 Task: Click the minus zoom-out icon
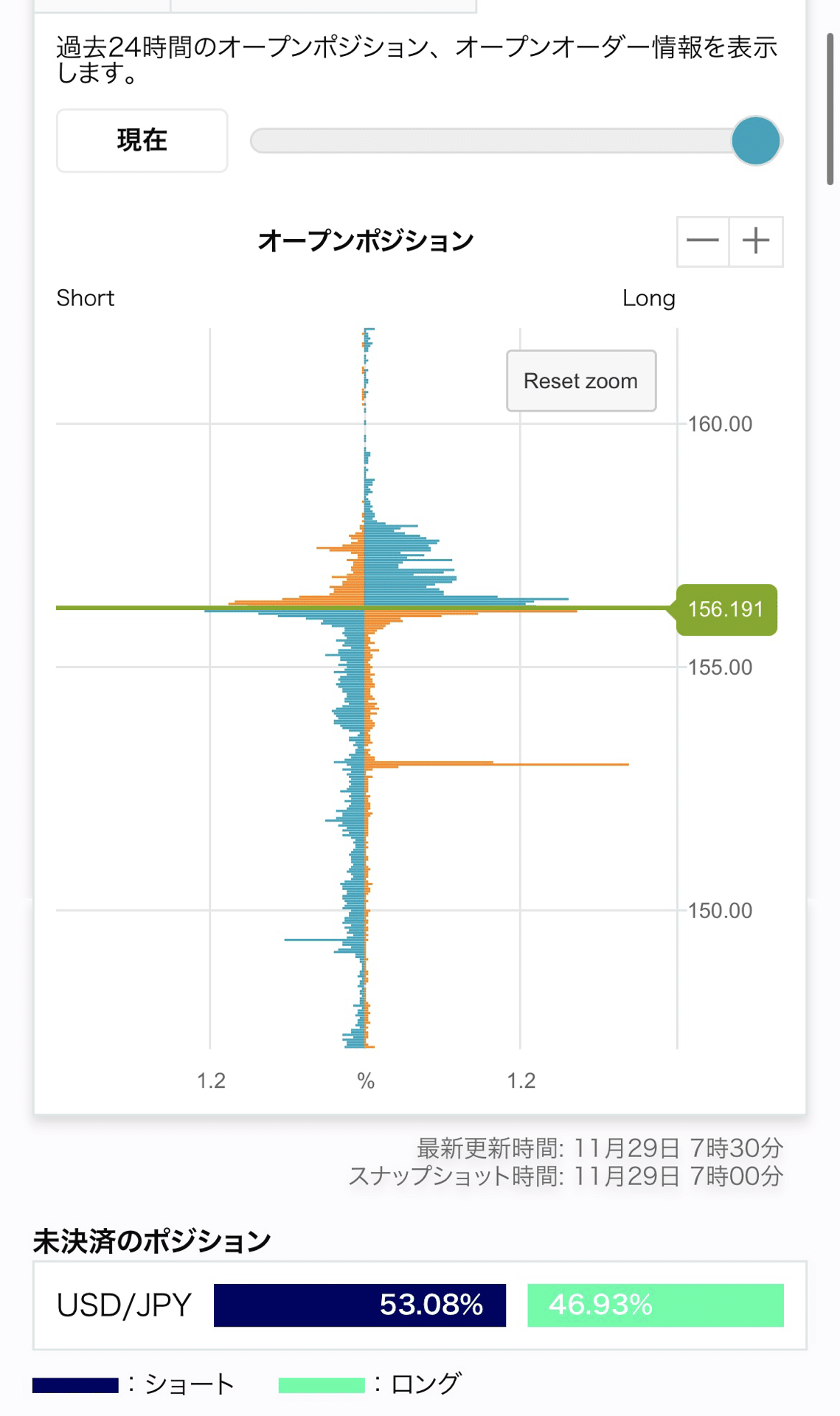coord(702,241)
